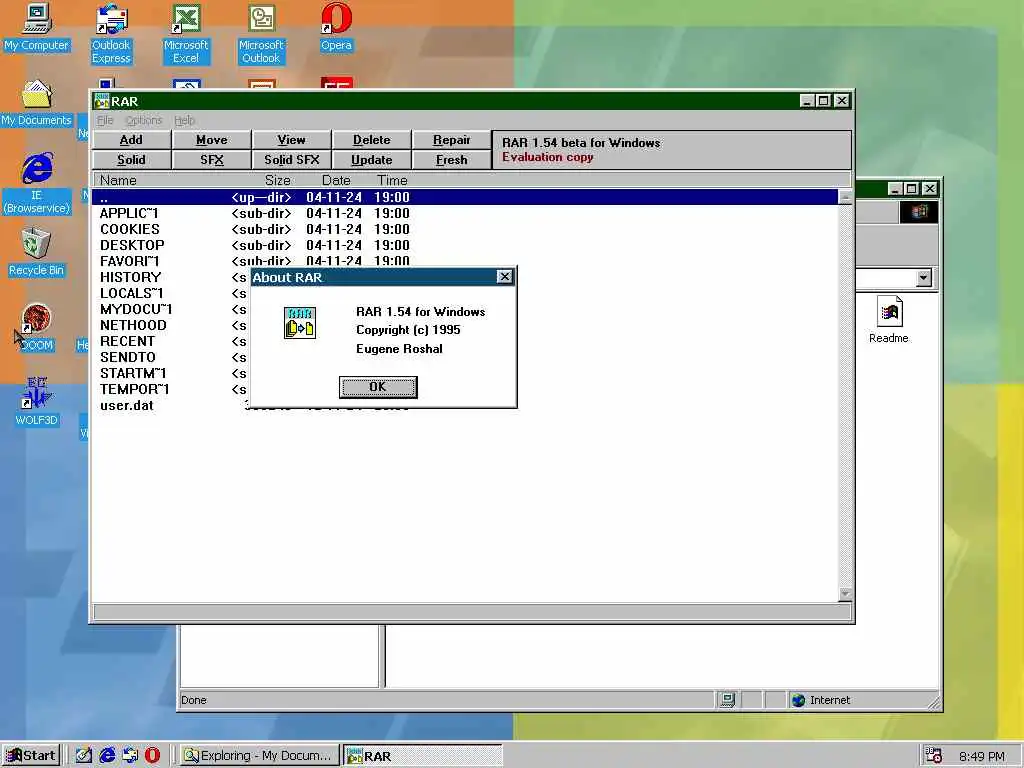The height and width of the screenshot is (768, 1024).
Task: Click the Windows logo throbber in Explorer window
Action: click(x=919, y=212)
